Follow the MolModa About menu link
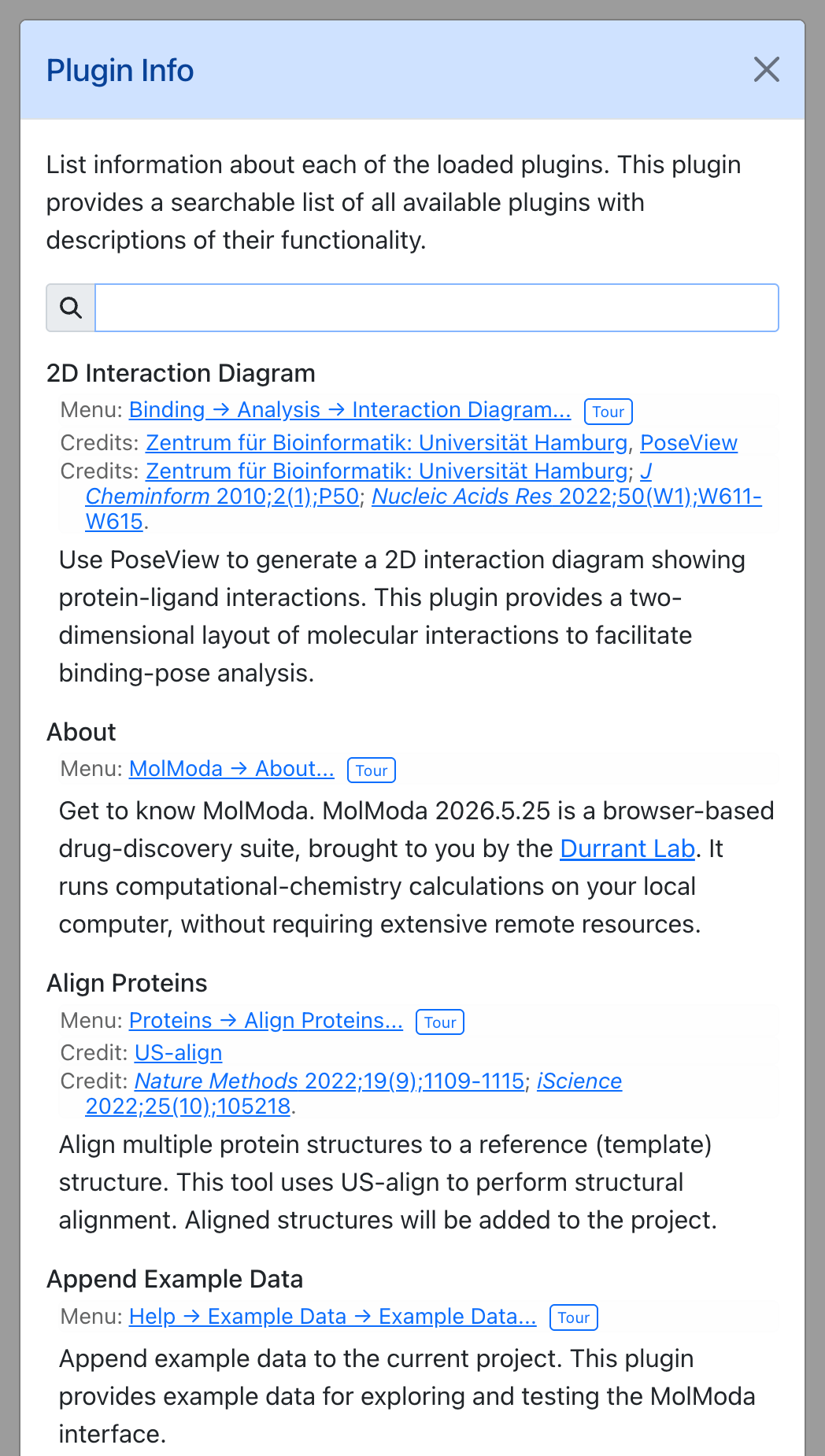 click(231, 769)
